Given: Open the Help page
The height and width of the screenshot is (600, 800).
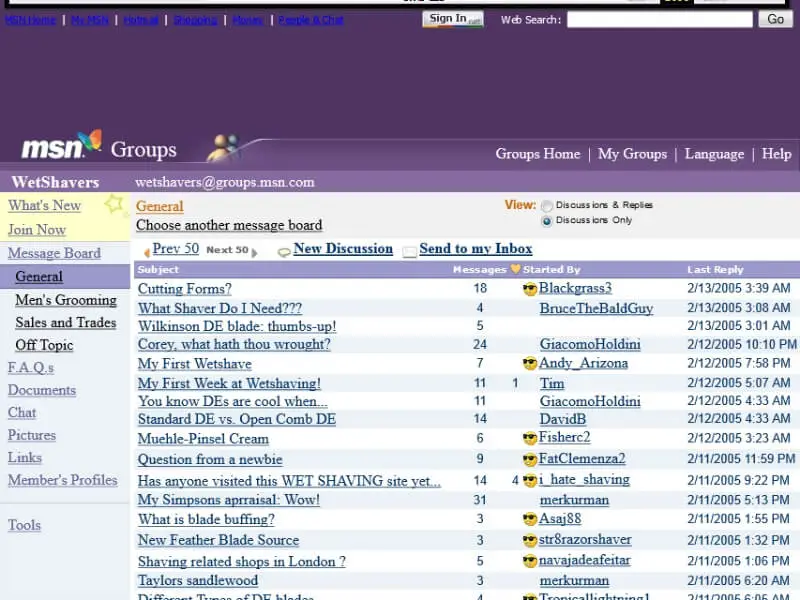Looking at the screenshot, I should pos(777,154).
